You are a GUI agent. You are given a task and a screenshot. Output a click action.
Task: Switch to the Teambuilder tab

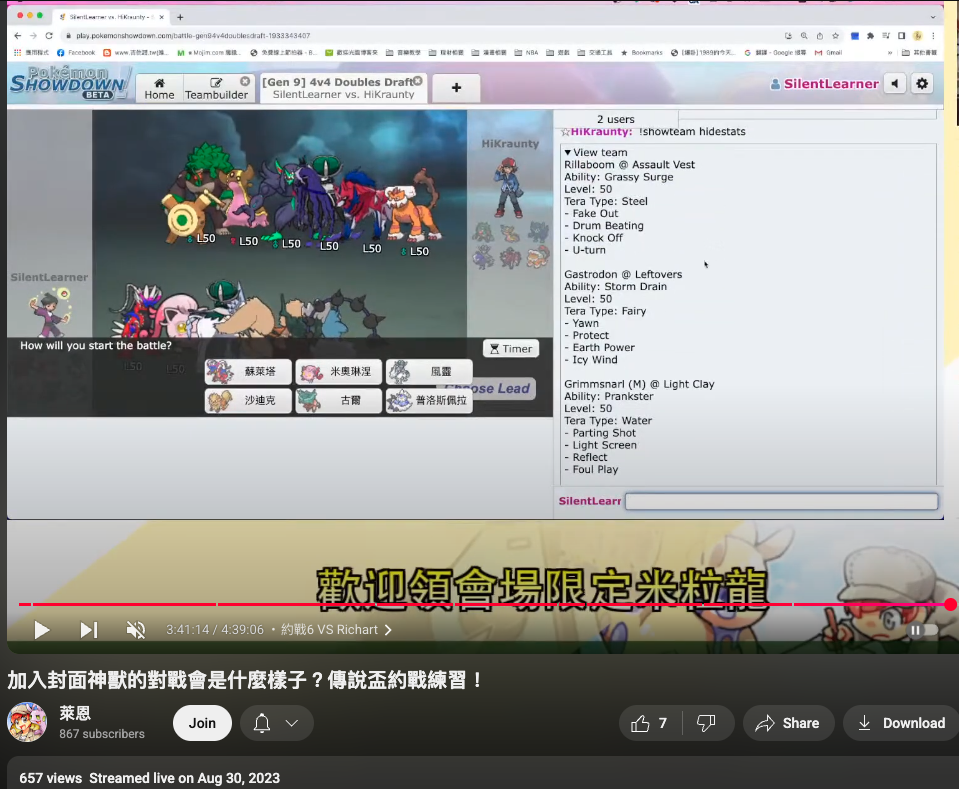coord(216,88)
